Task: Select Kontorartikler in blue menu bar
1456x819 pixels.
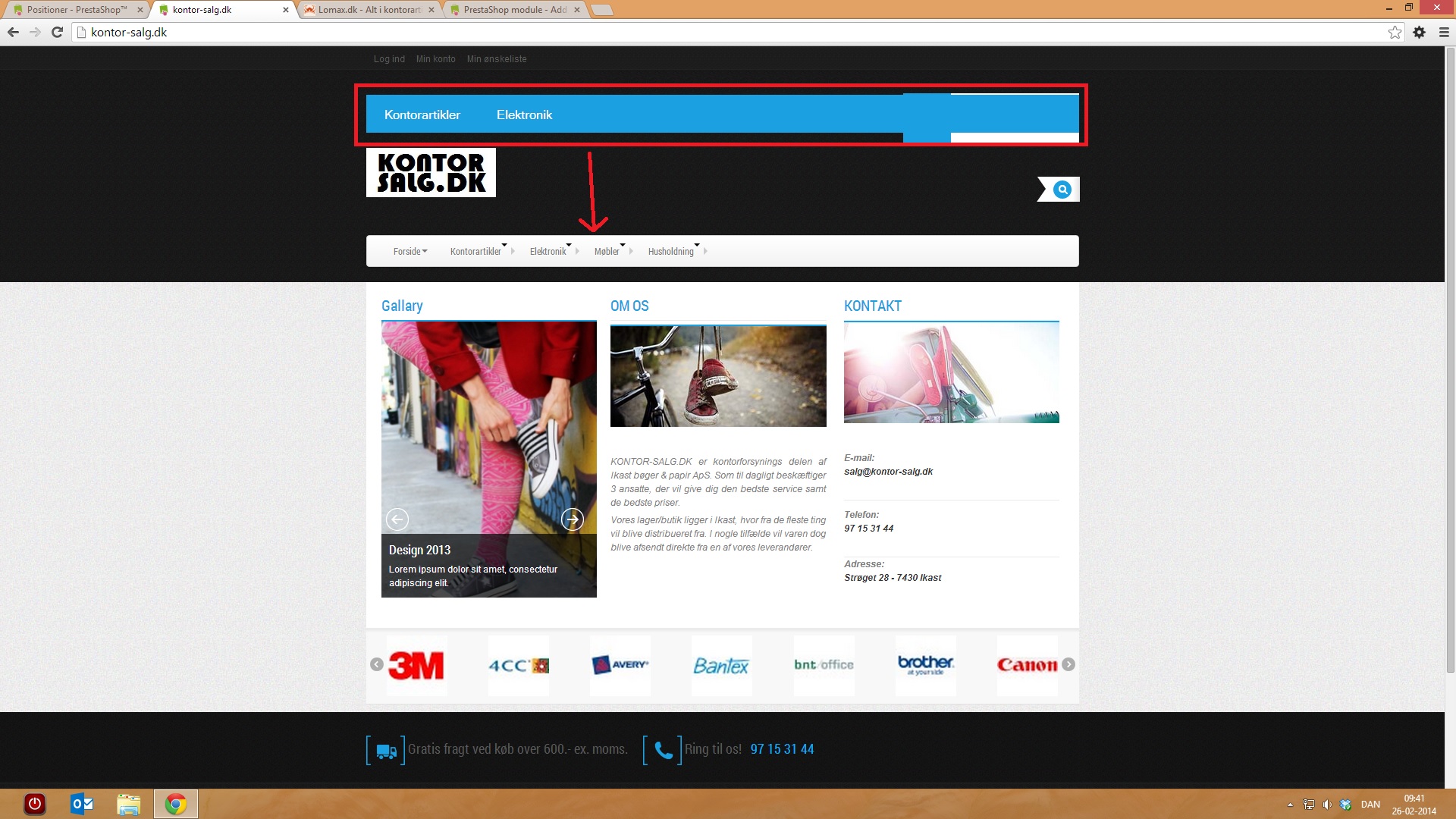Action: pyautogui.click(x=422, y=115)
